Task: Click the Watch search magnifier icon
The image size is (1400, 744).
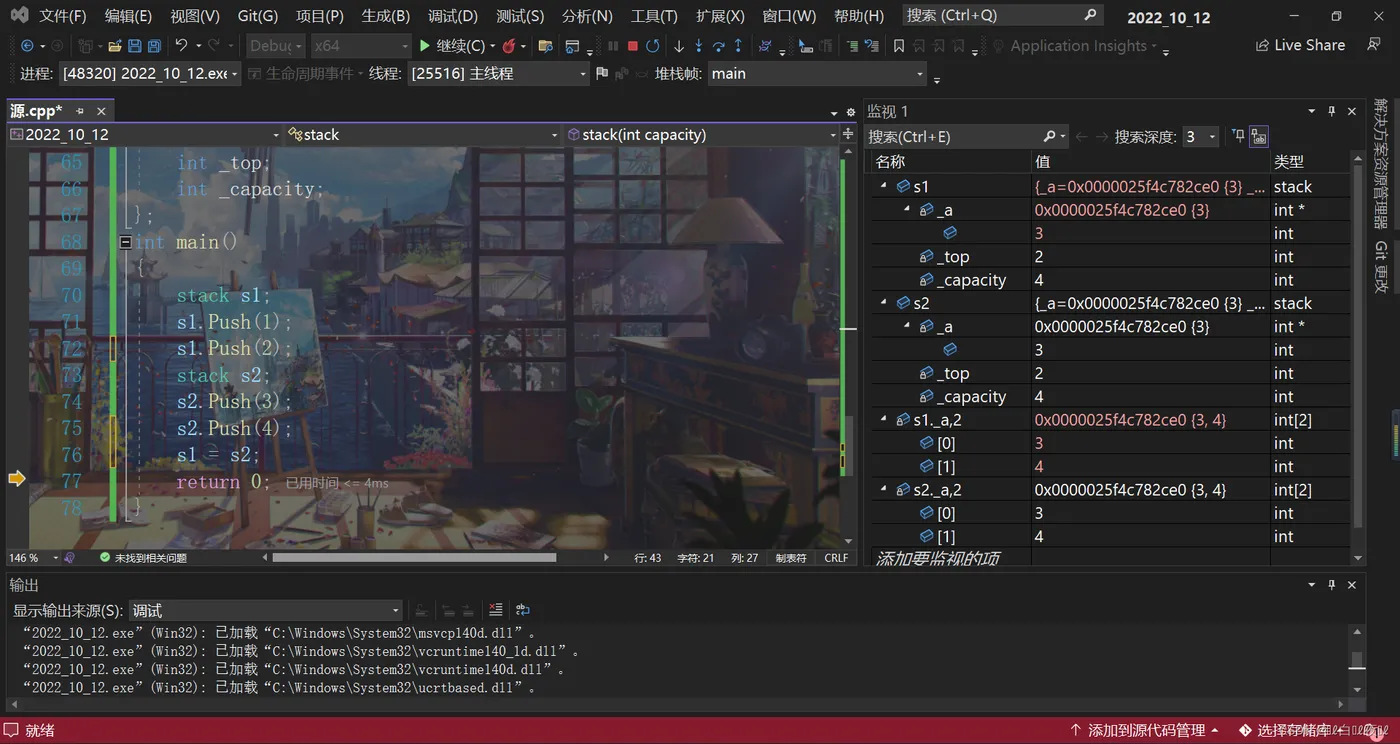Action: pyautogui.click(x=1049, y=137)
